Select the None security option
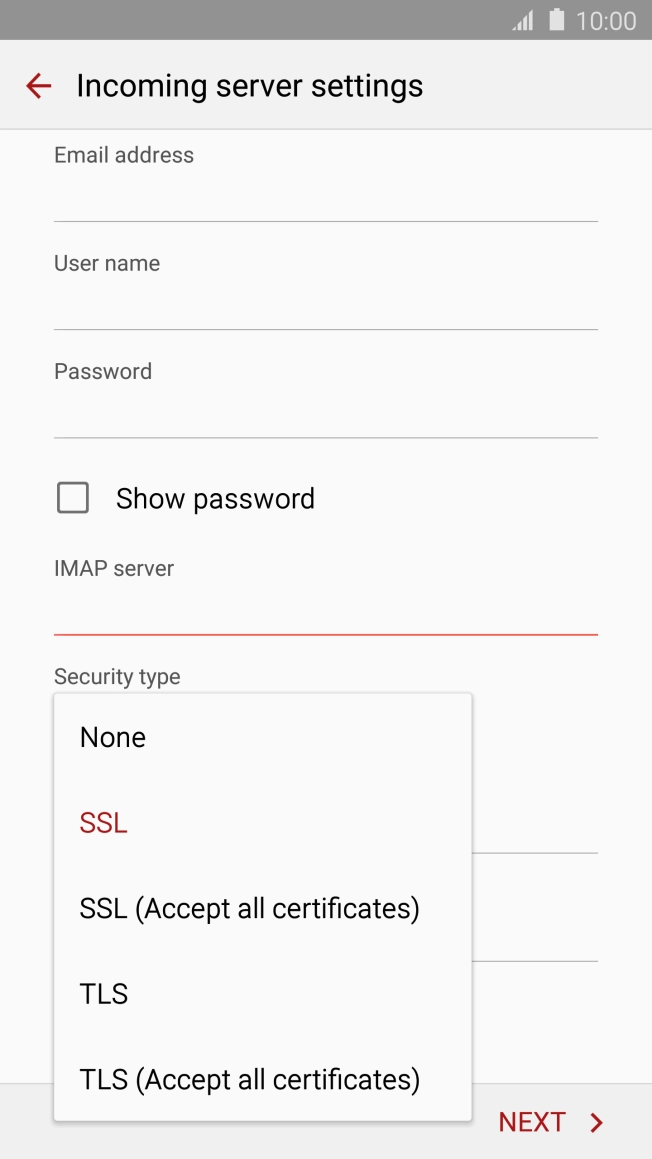652x1159 pixels. 112,737
